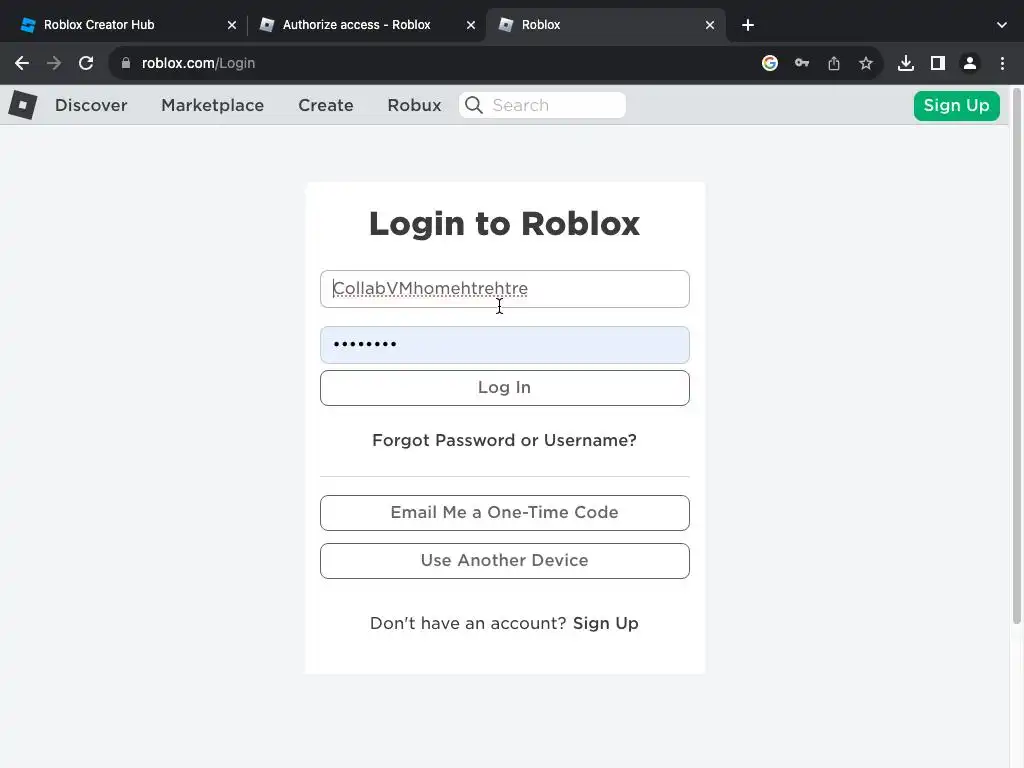The height and width of the screenshot is (768, 1024).
Task: Click Forgot Password or Username link
Action: coord(504,440)
